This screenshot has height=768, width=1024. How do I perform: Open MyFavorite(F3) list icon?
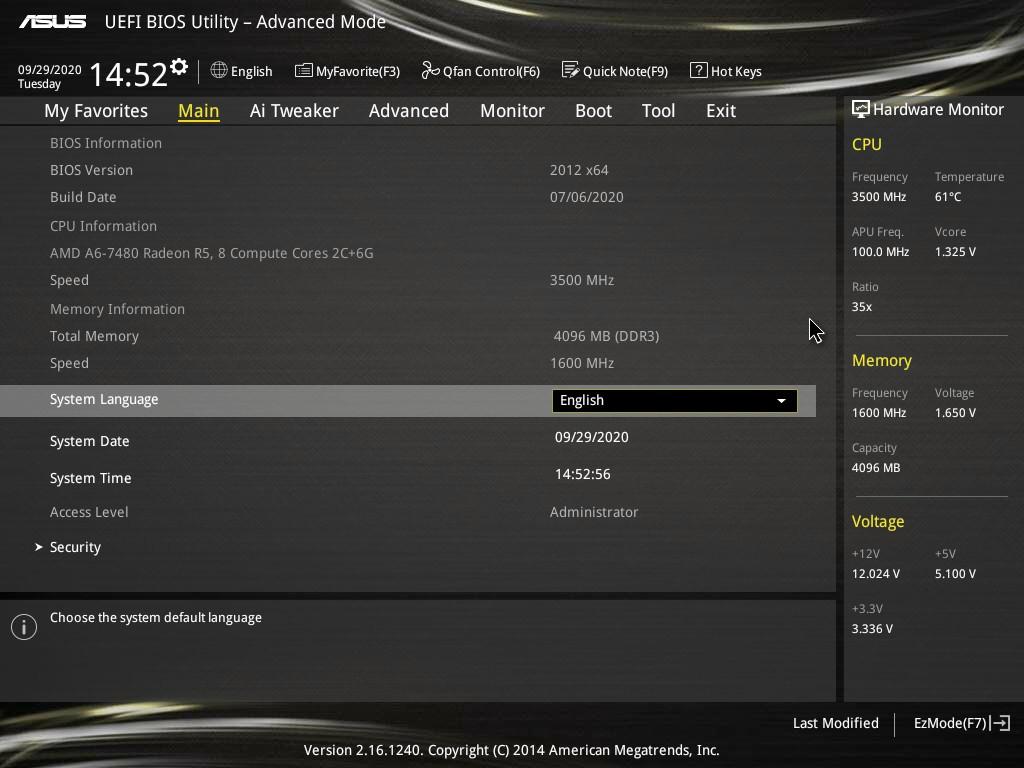coord(304,71)
